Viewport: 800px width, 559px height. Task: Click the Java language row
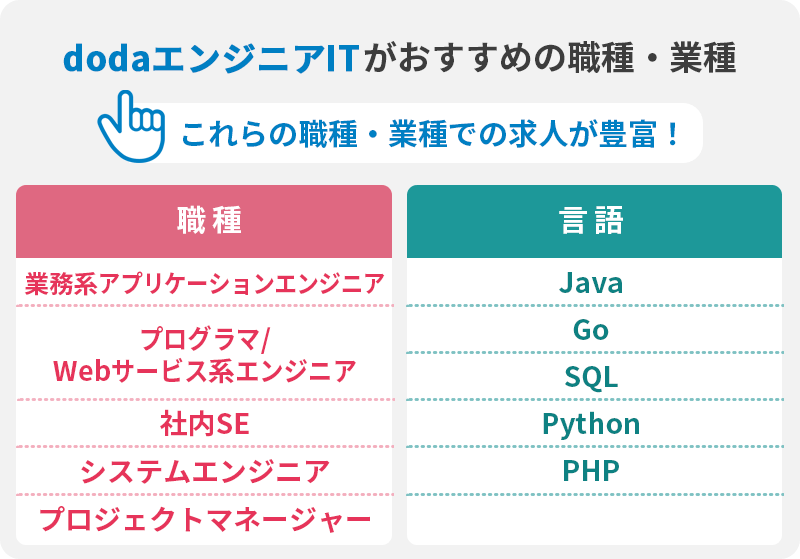(x=594, y=283)
